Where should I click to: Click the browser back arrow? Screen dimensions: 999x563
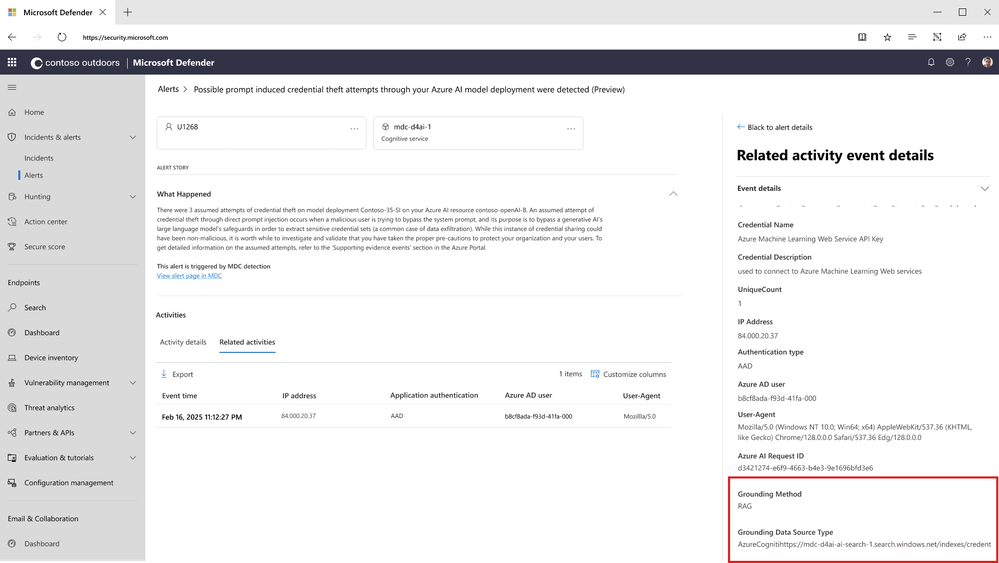tap(12, 37)
